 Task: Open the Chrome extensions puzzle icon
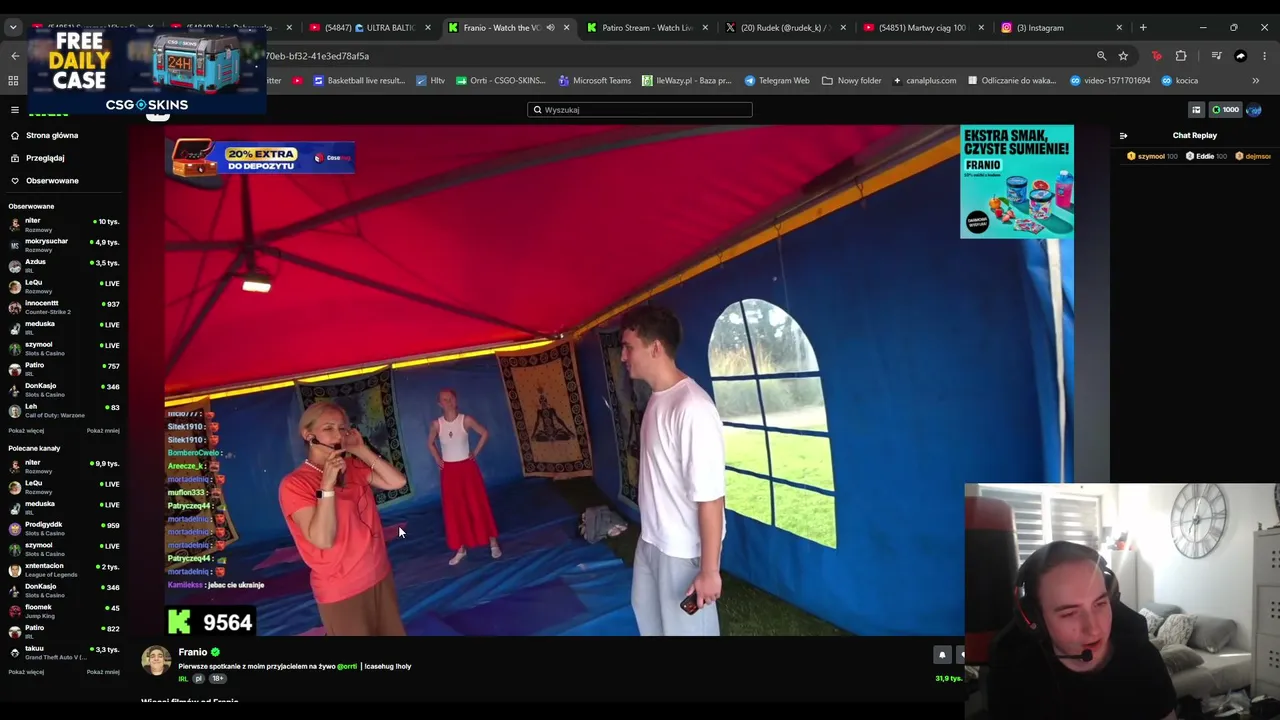pyautogui.click(x=1181, y=56)
